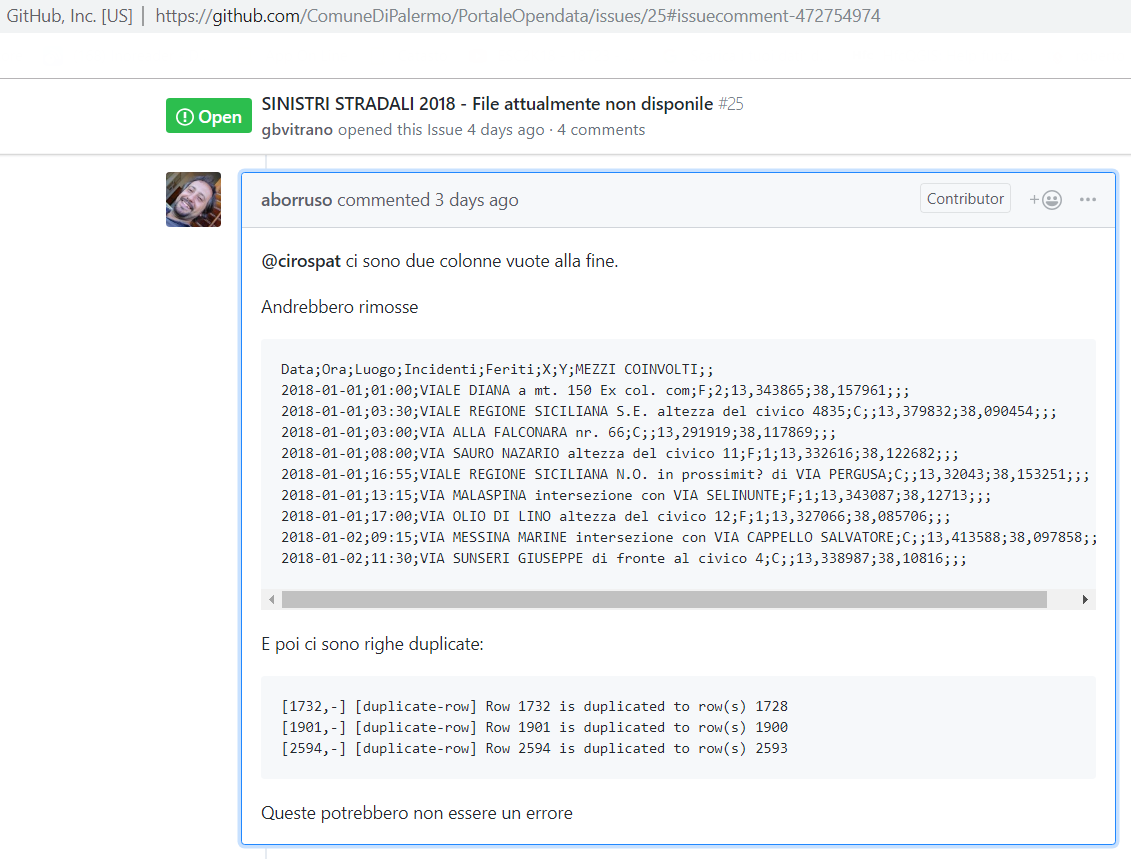This screenshot has height=859, width=1131.
Task: Click the '4 comments' text
Action: [601, 130]
